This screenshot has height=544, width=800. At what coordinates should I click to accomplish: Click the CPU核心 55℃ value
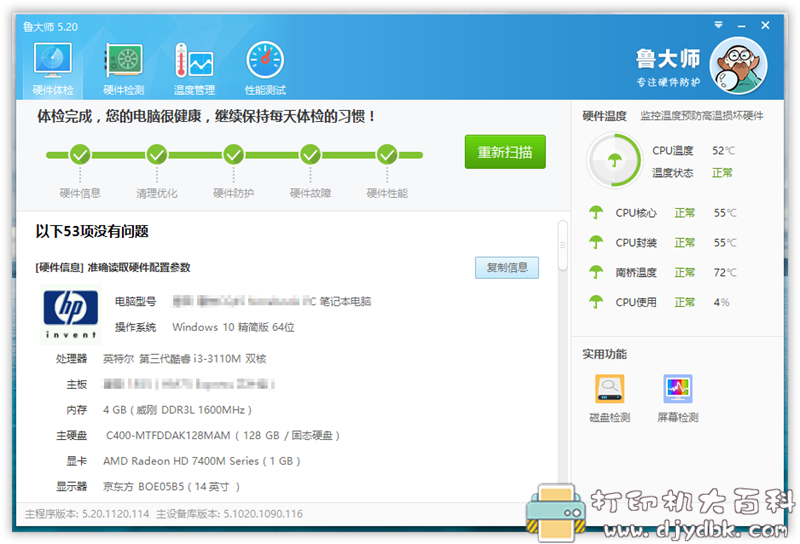click(x=725, y=213)
